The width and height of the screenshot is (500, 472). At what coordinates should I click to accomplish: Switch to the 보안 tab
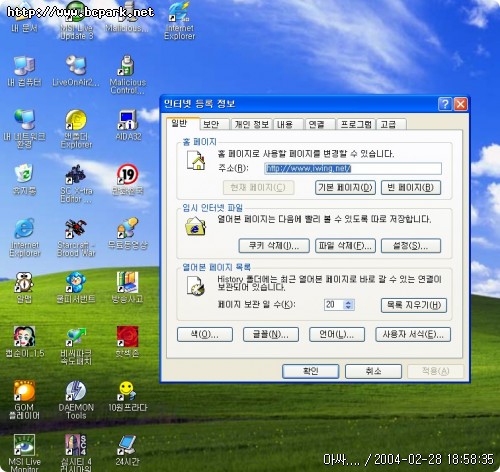tap(214, 124)
